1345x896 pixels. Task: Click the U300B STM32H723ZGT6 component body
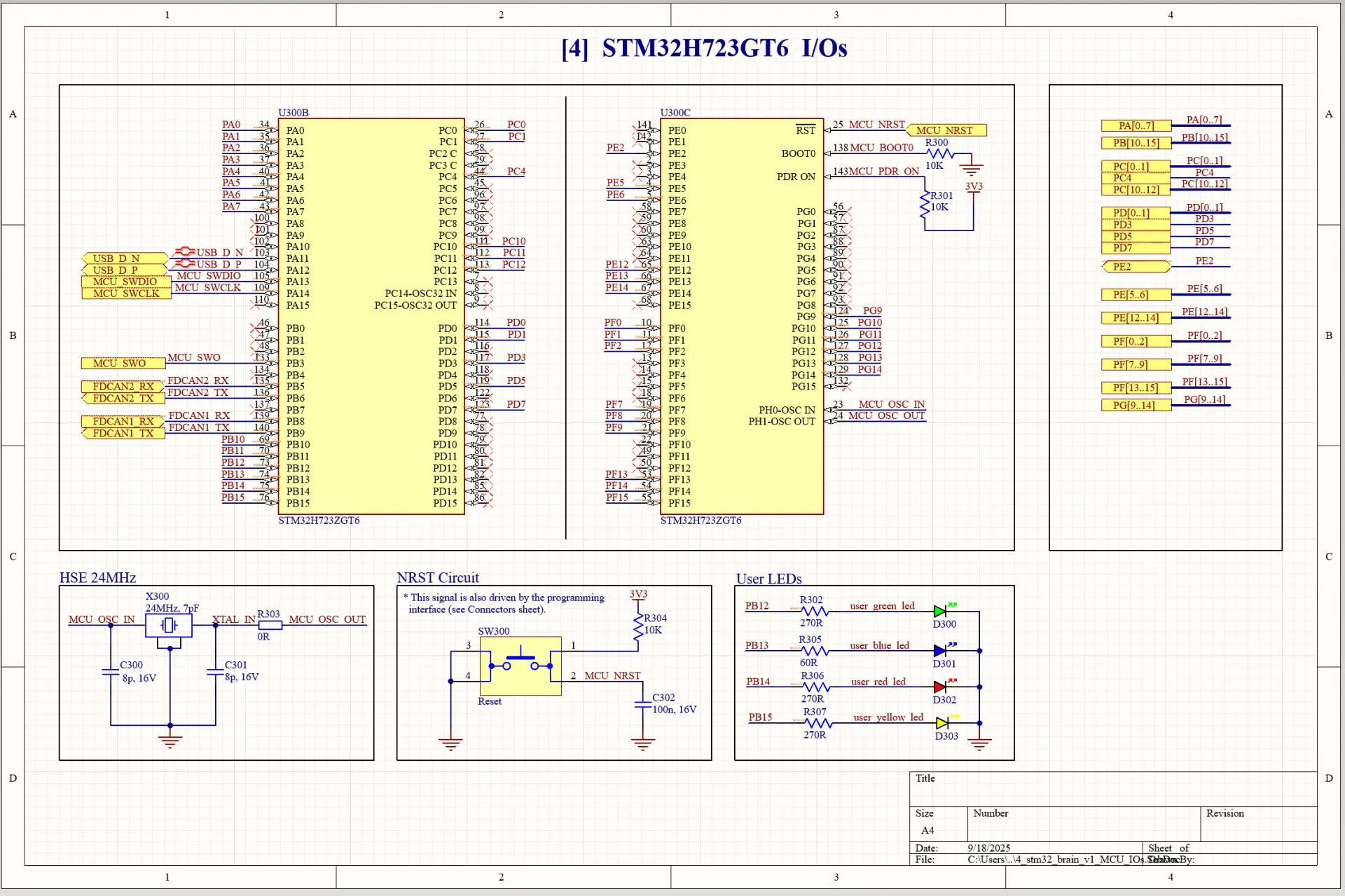pyautogui.click(x=371, y=315)
